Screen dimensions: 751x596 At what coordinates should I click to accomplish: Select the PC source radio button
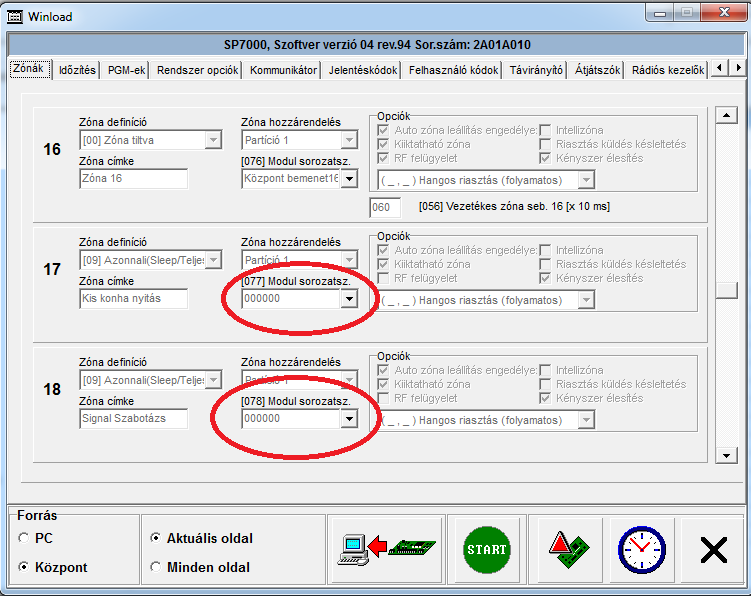(x=23, y=538)
